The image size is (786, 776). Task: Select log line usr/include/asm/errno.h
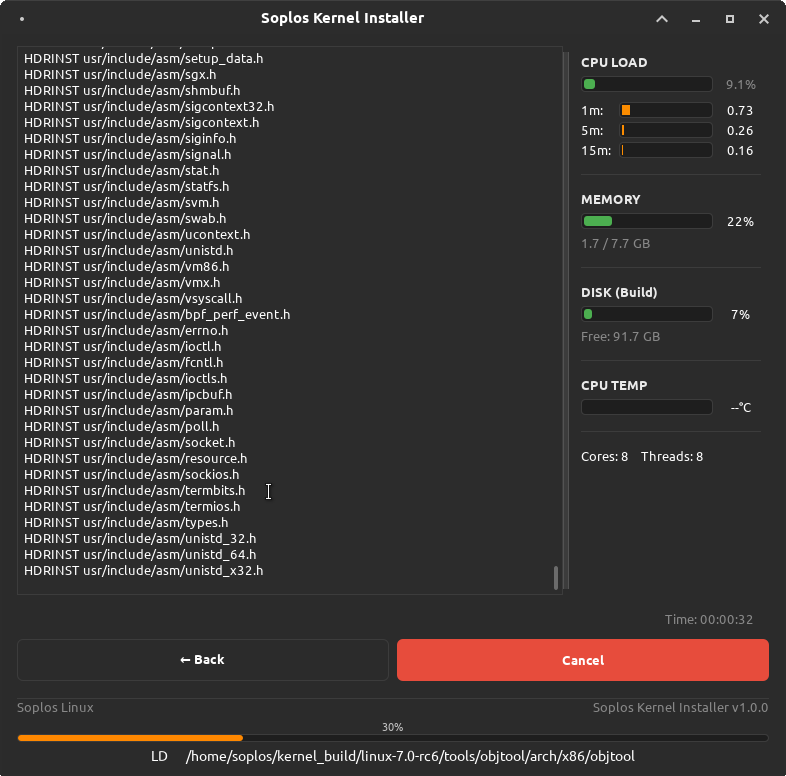tap(126, 331)
